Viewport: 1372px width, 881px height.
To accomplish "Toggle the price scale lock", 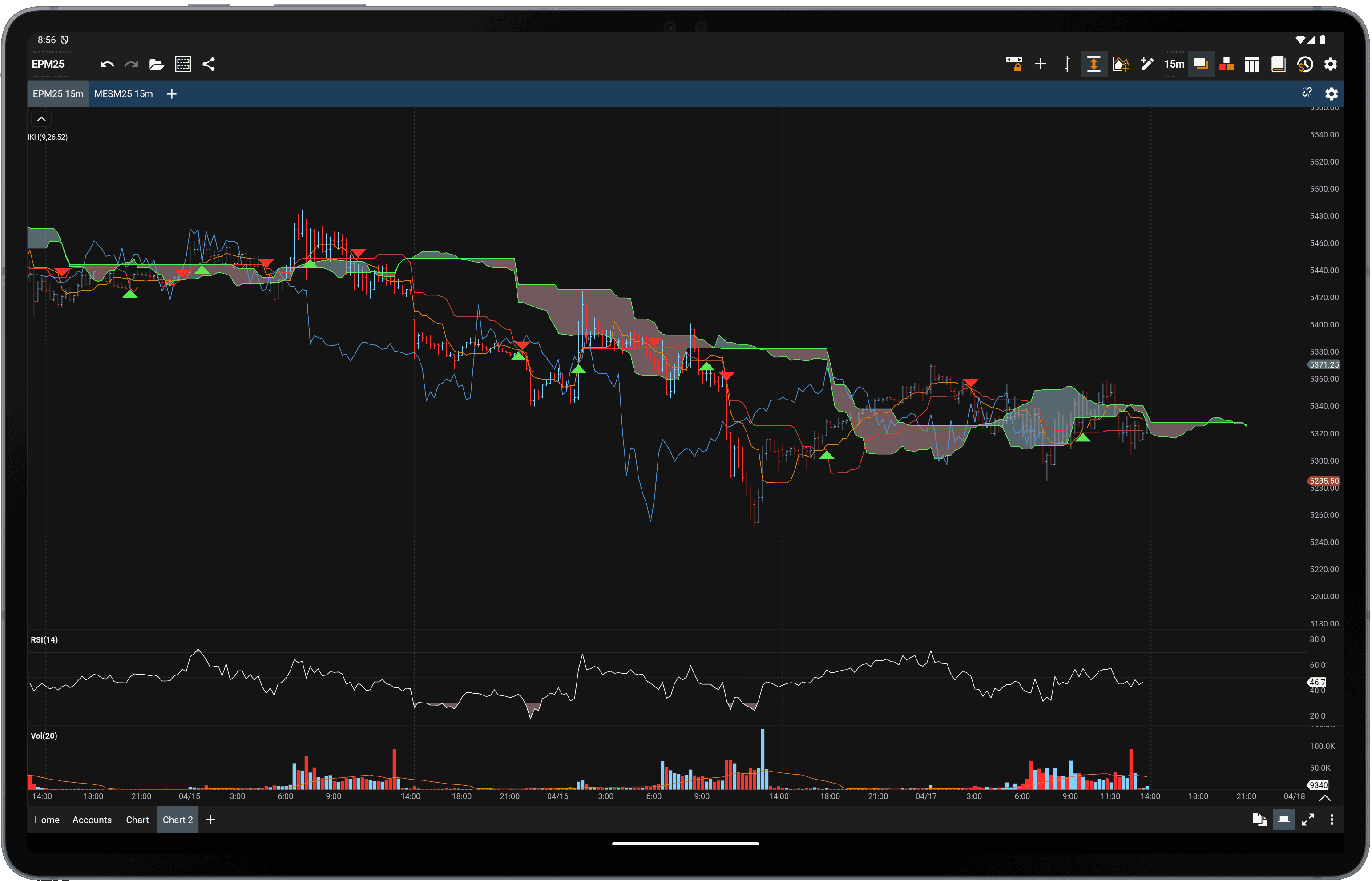I will pyautogui.click(x=1016, y=64).
